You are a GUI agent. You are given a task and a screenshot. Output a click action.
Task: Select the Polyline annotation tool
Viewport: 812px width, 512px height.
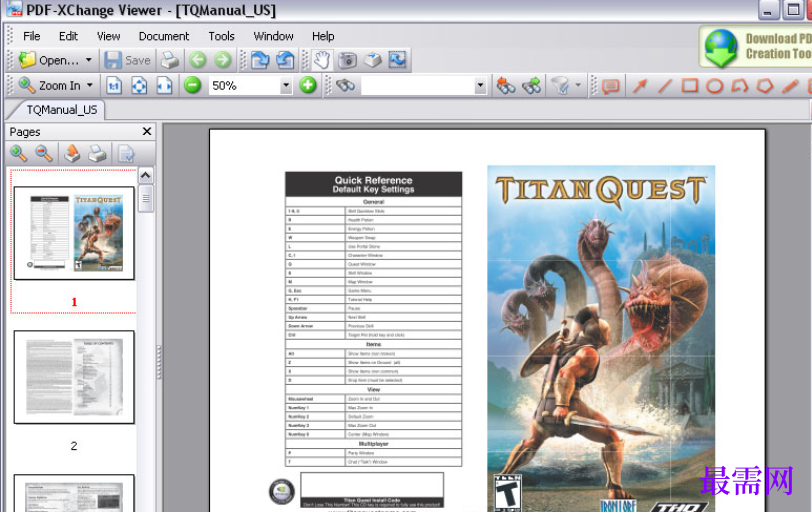pyautogui.click(x=740, y=85)
